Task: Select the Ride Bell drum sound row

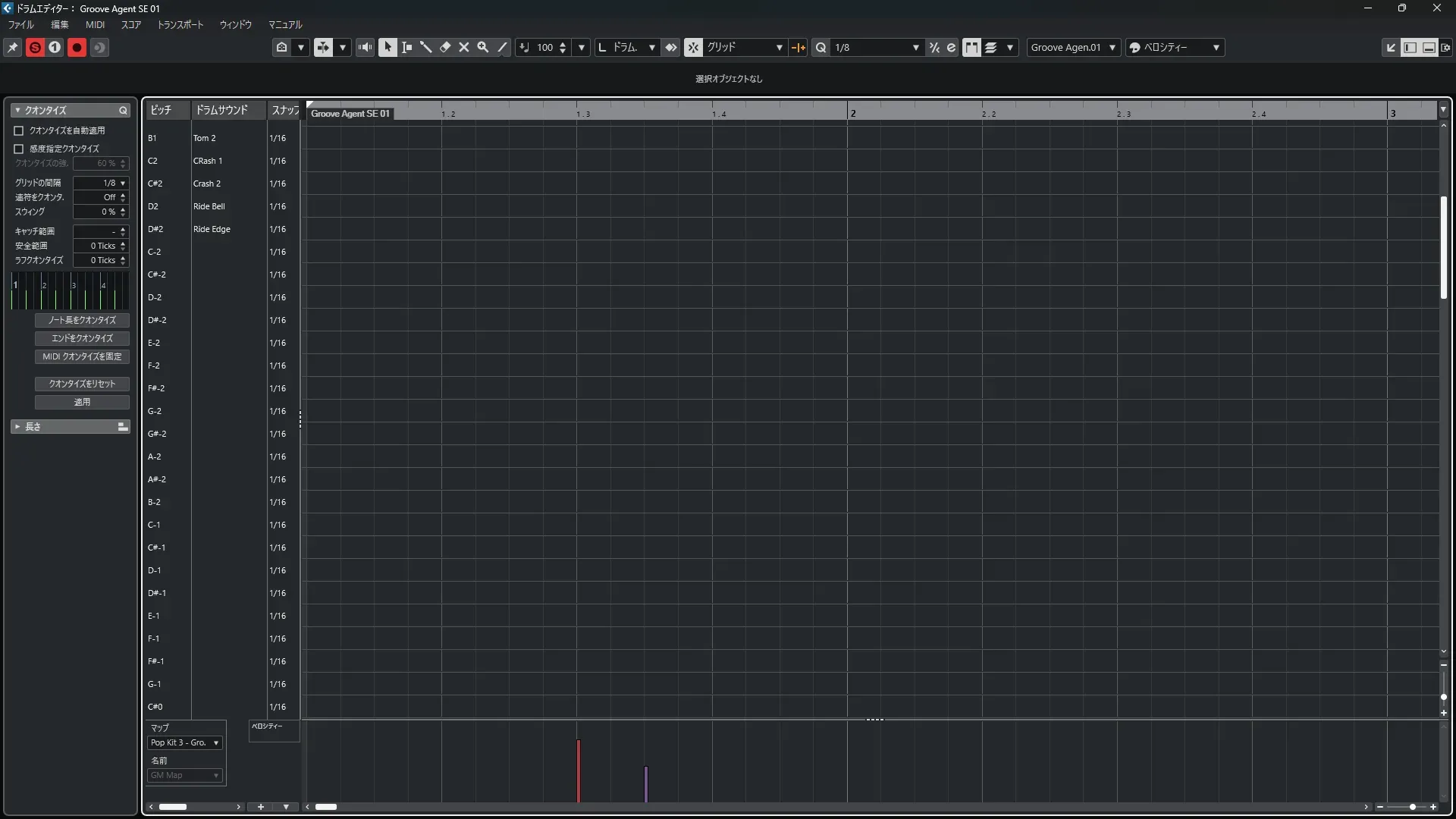Action: point(209,206)
